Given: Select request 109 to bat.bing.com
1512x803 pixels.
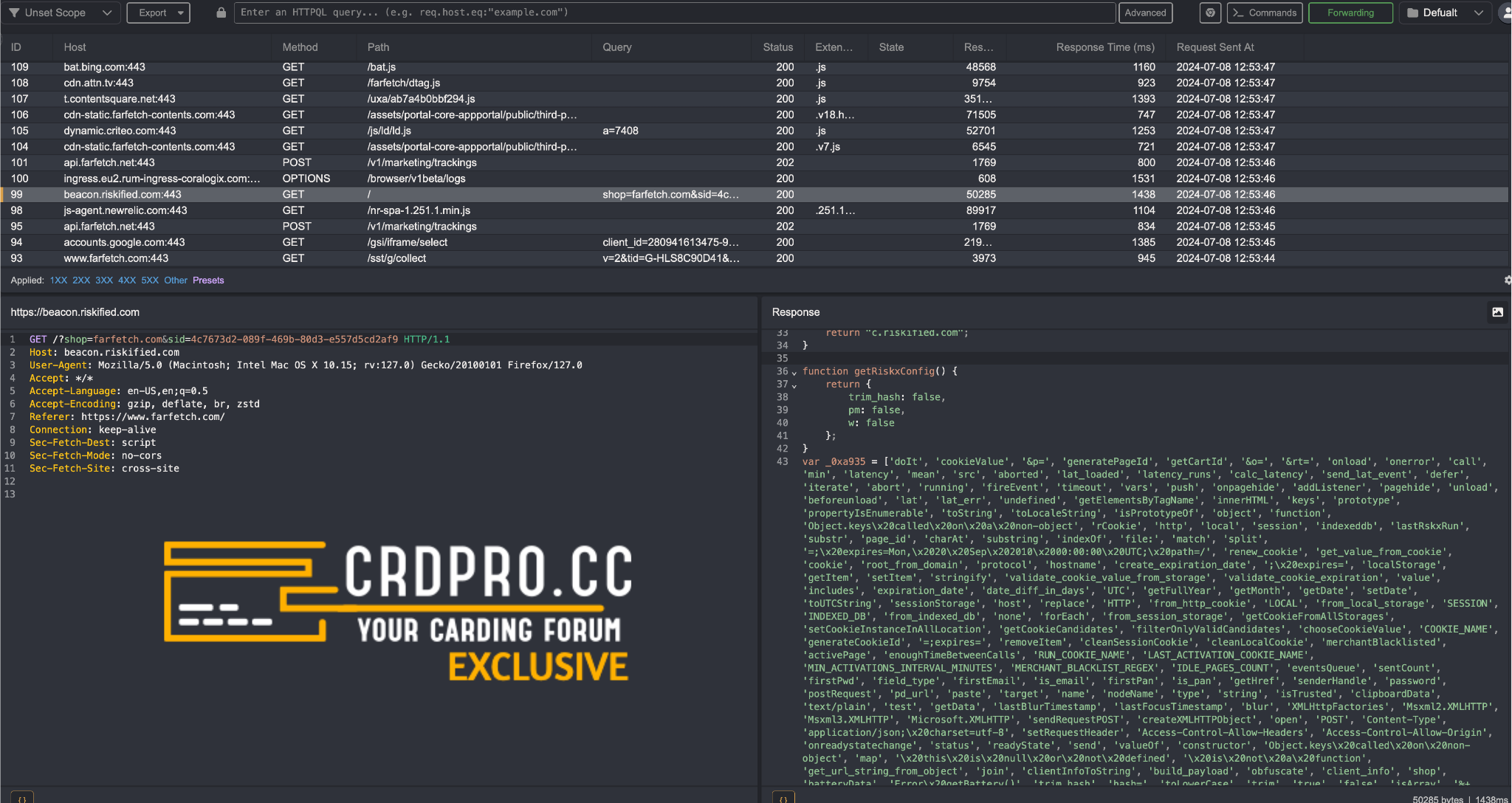Looking at the screenshot, I should (754, 67).
